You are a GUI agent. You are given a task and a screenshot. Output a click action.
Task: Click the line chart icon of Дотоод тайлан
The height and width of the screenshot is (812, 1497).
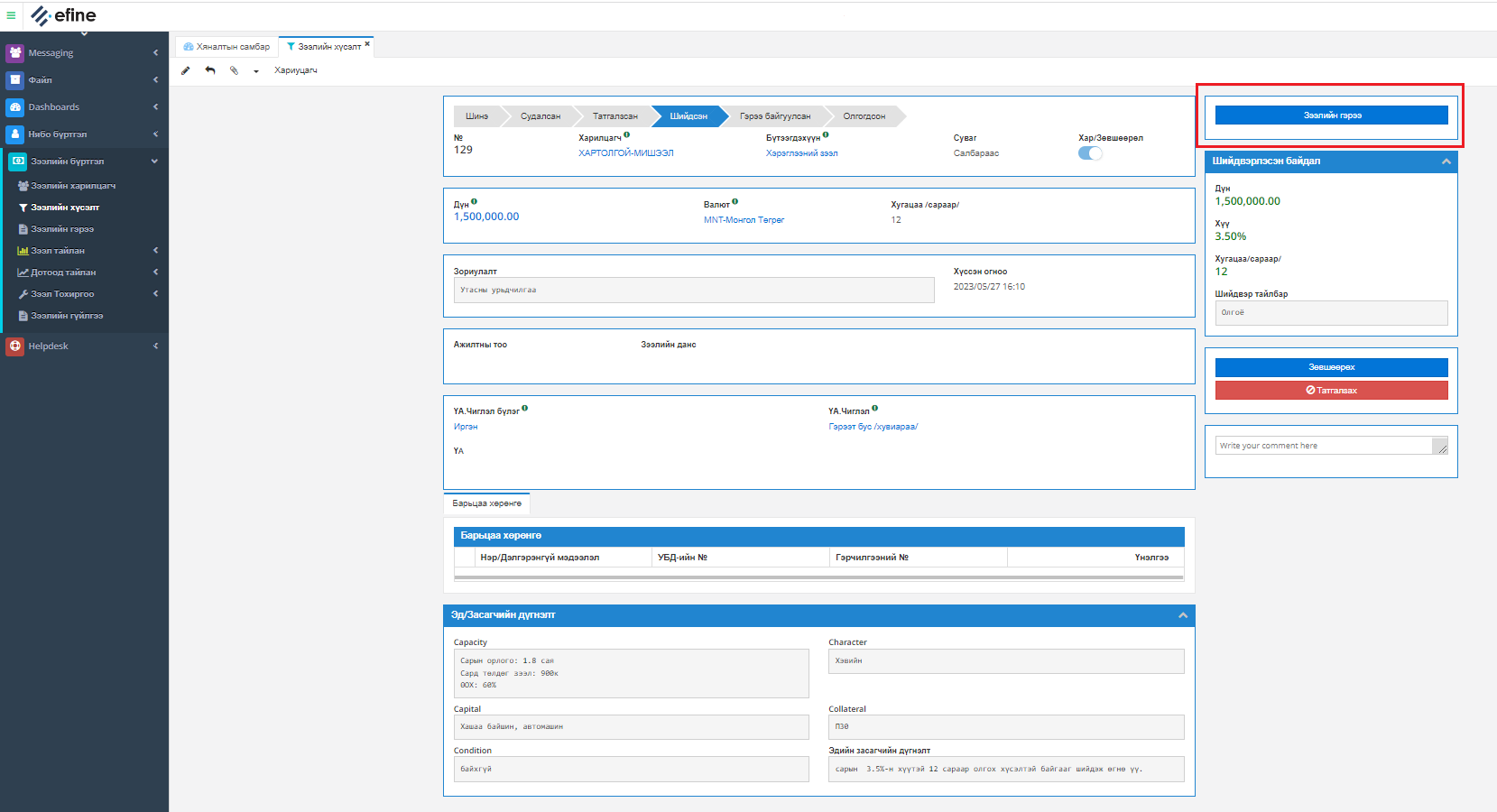point(23,272)
